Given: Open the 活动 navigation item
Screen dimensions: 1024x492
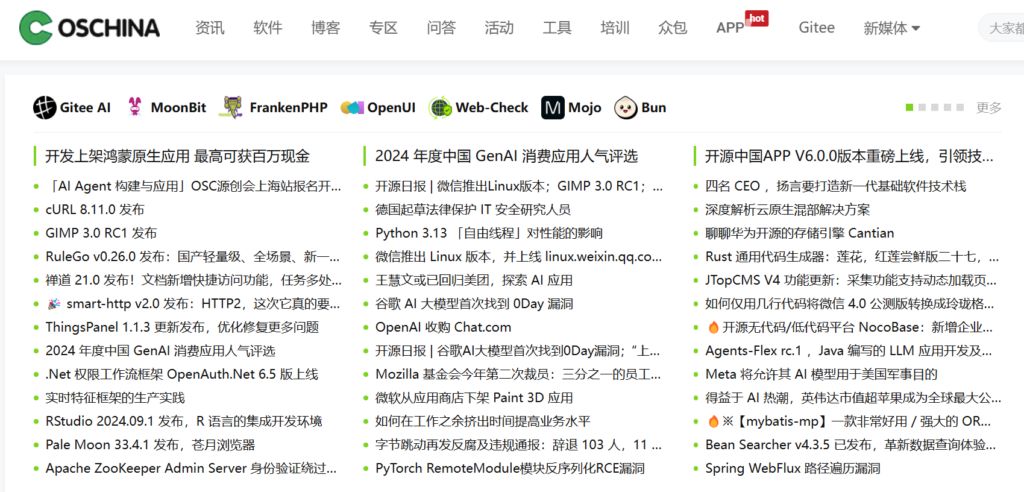Looking at the screenshot, I should [x=499, y=27].
